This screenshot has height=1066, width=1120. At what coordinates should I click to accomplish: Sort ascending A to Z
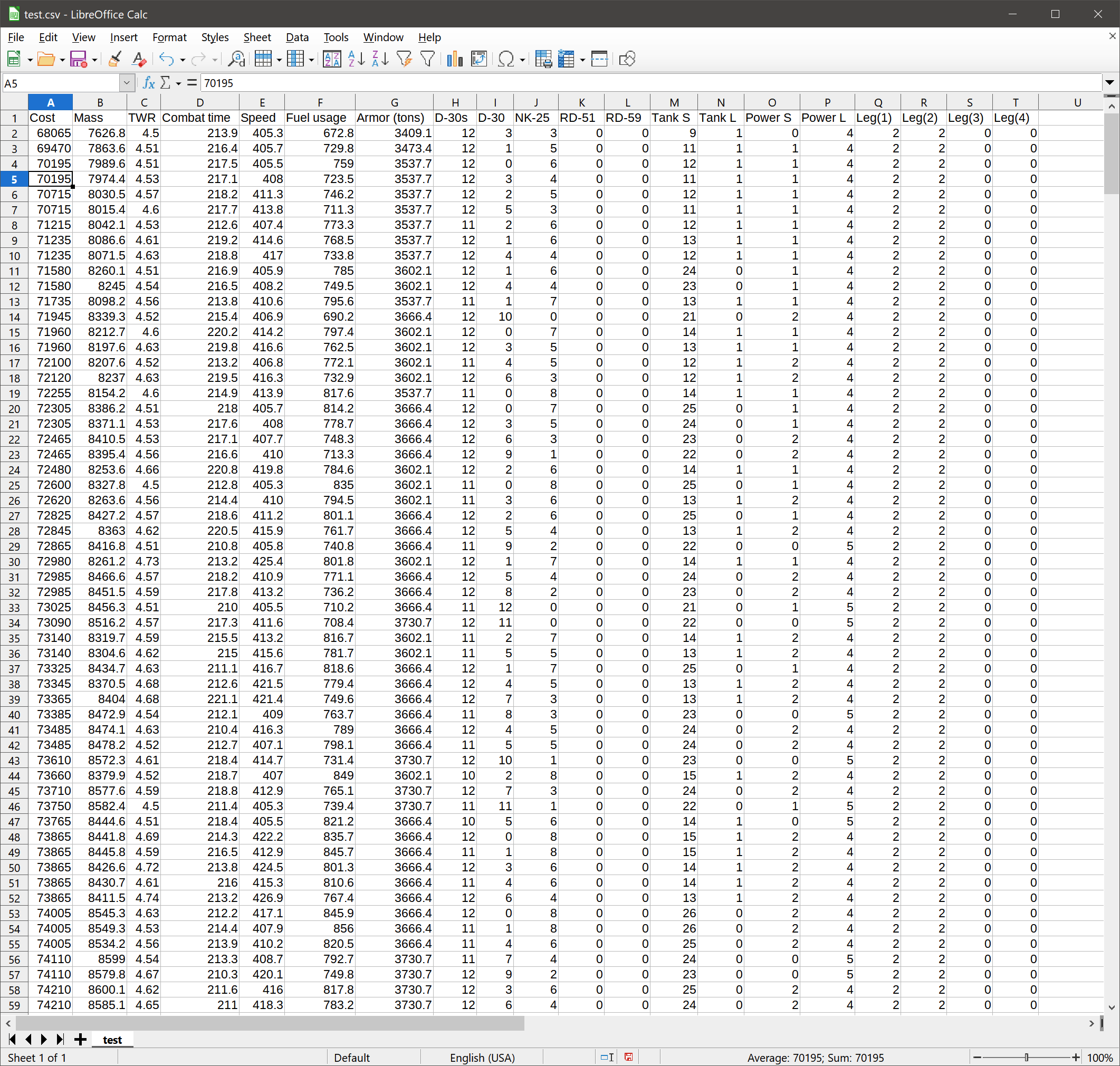pos(356,59)
